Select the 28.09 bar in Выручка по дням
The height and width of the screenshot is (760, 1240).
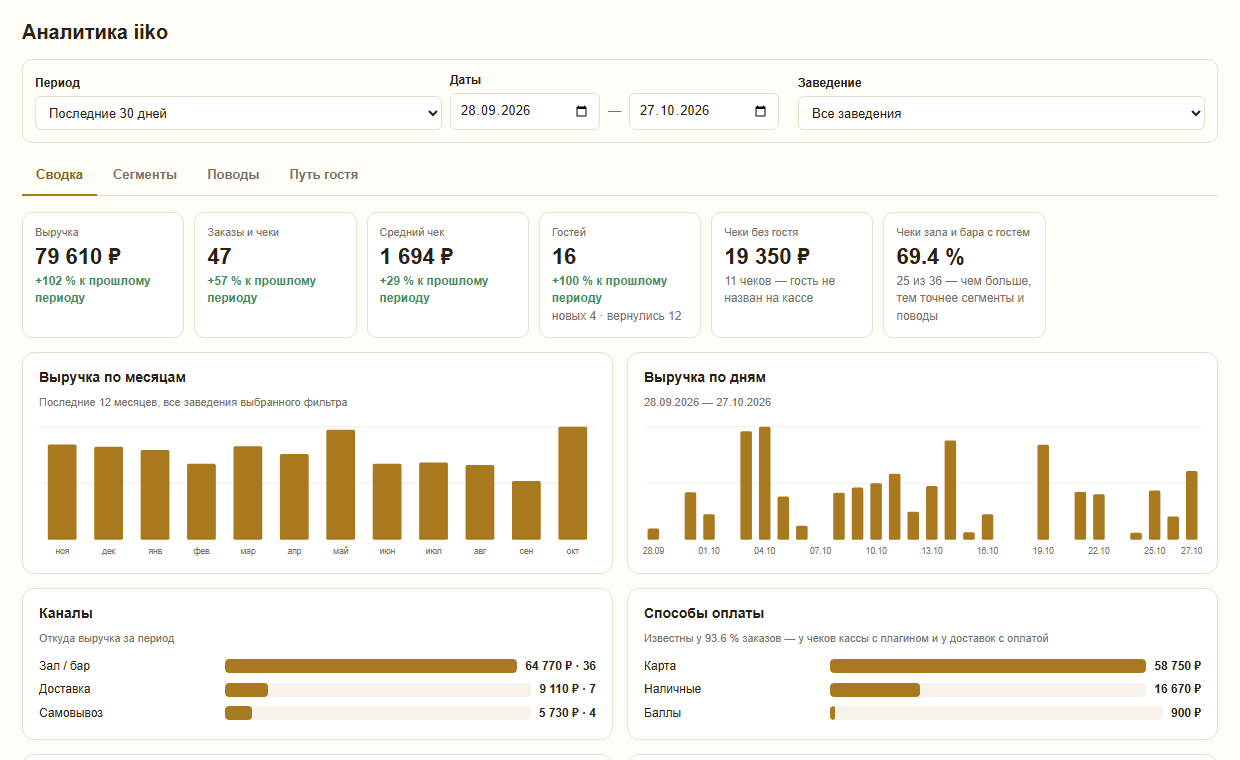click(653, 534)
